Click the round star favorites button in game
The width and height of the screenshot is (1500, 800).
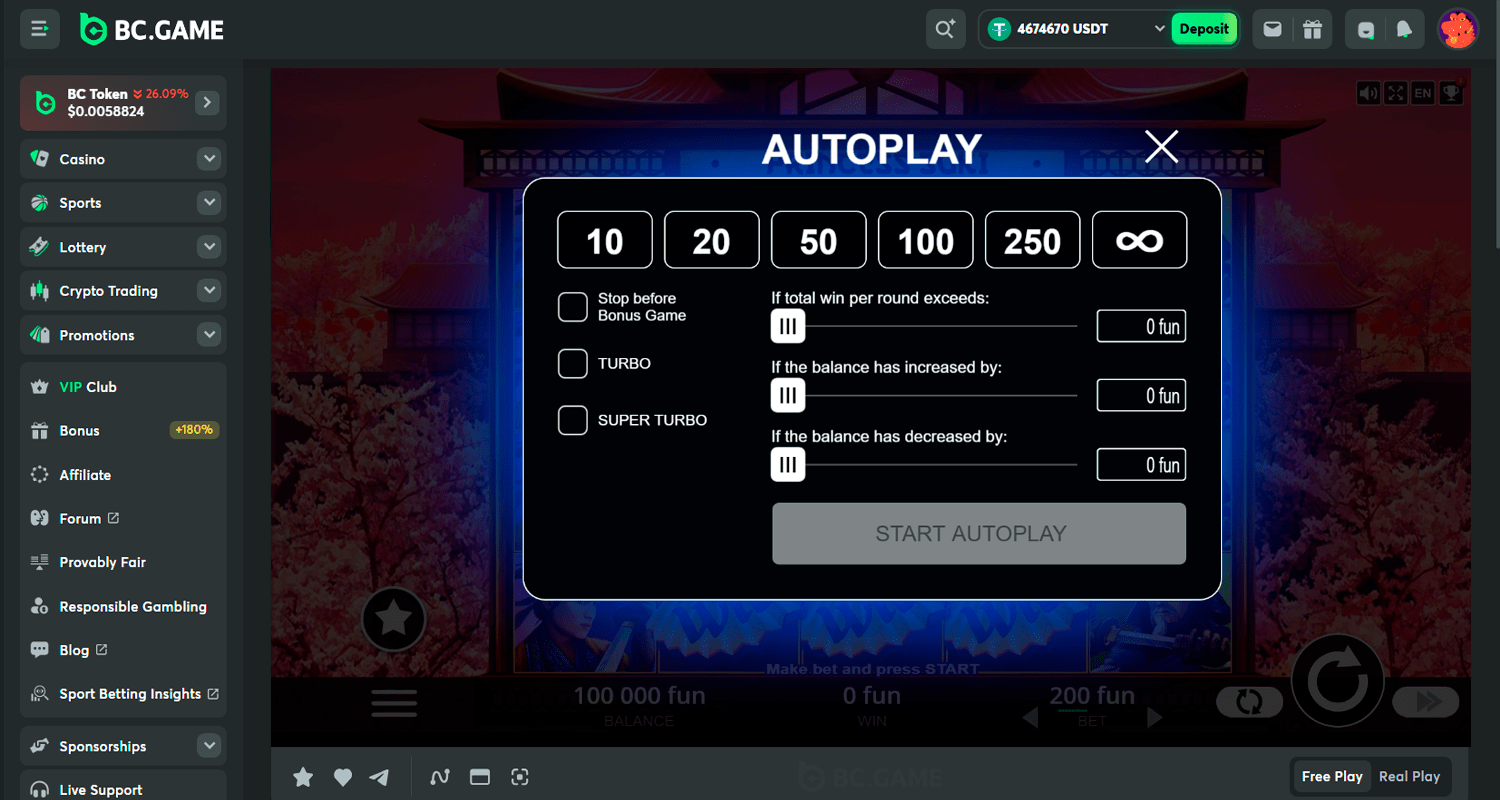pyautogui.click(x=394, y=620)
